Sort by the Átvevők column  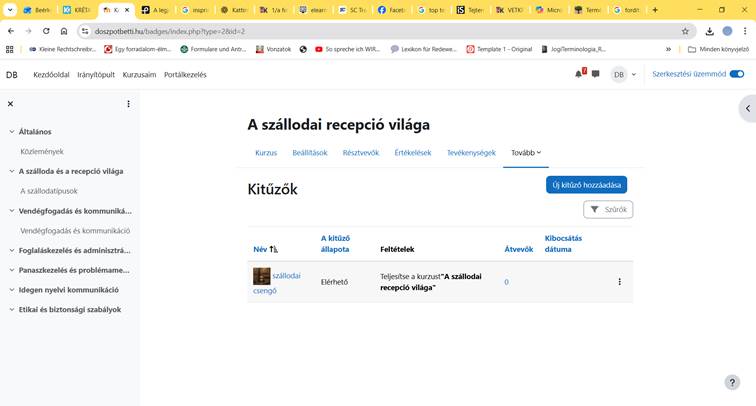click(519, 249)
